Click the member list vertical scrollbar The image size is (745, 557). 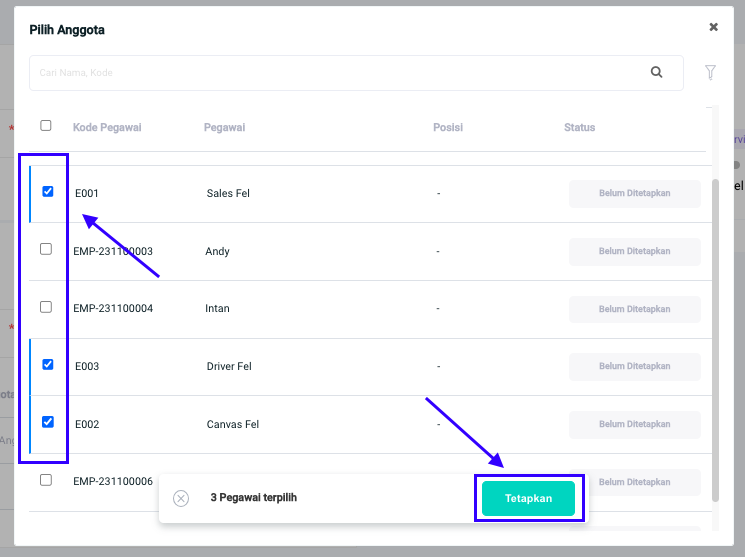(715, 340)
